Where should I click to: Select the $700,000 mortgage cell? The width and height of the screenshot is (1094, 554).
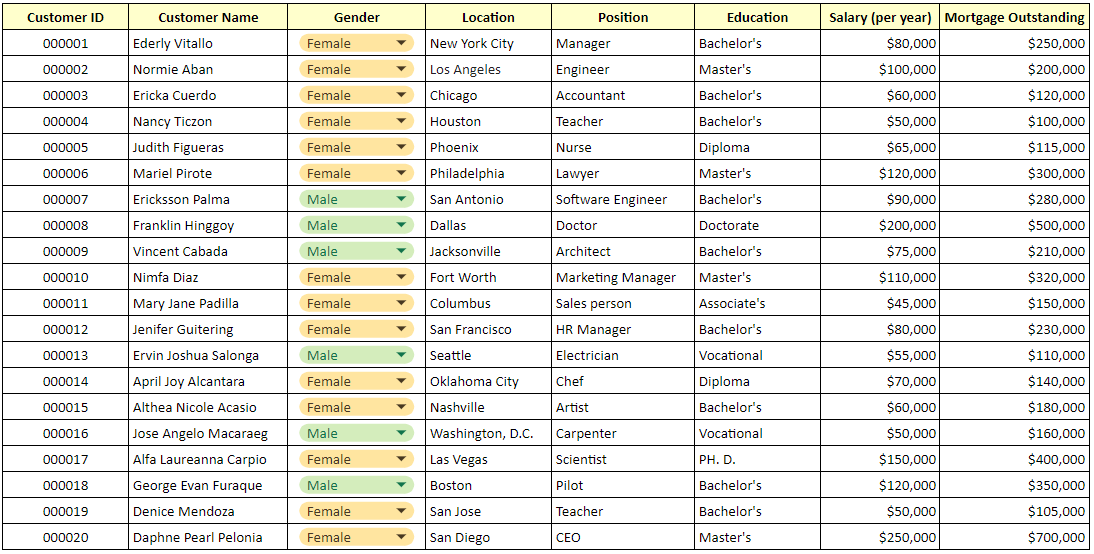(1014, 537)
